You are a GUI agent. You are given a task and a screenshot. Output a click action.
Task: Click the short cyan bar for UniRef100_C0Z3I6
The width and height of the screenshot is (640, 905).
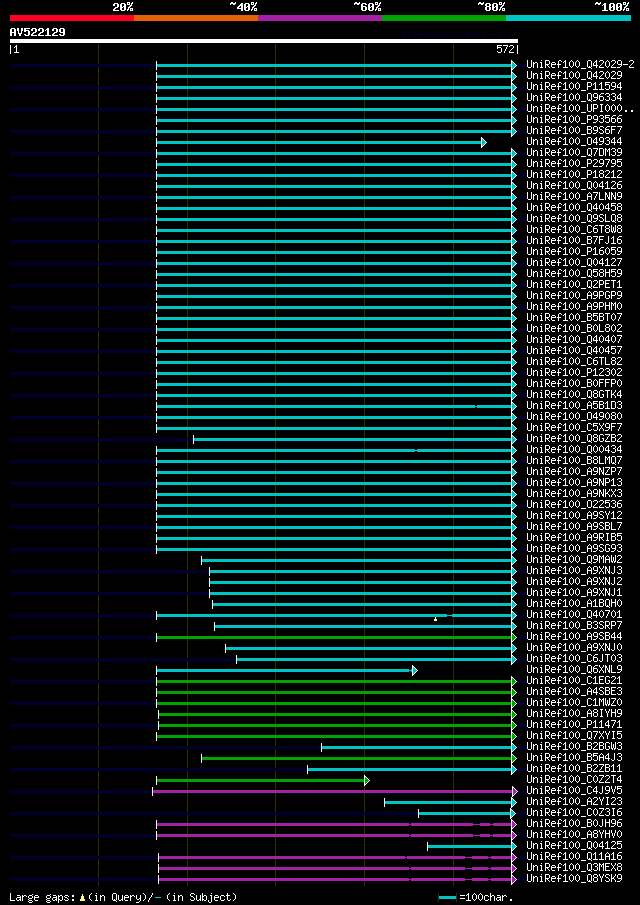(x=467, y=814)
